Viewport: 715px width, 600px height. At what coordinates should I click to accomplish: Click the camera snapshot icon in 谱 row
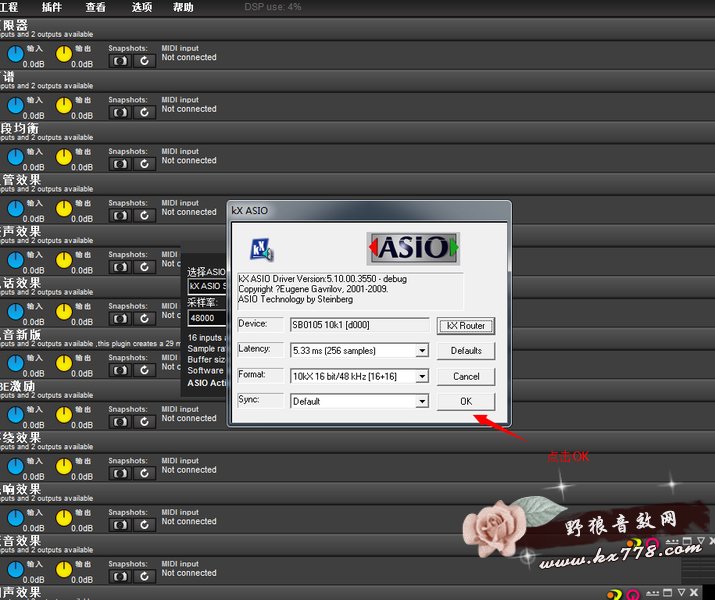(120, 113)
